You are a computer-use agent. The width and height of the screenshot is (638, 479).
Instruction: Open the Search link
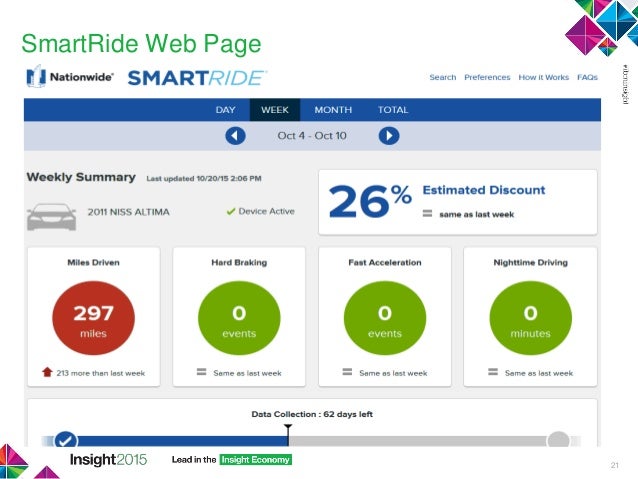[443, 77]
